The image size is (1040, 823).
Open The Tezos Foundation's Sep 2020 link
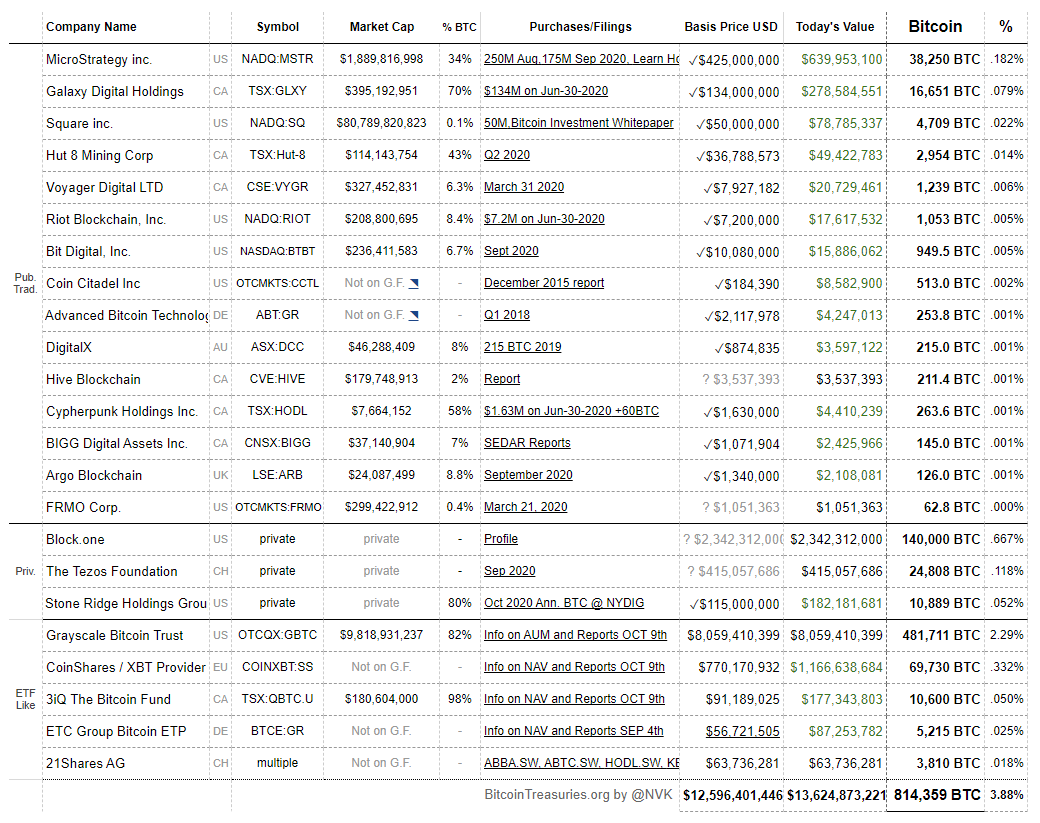(x=509, y=571)
